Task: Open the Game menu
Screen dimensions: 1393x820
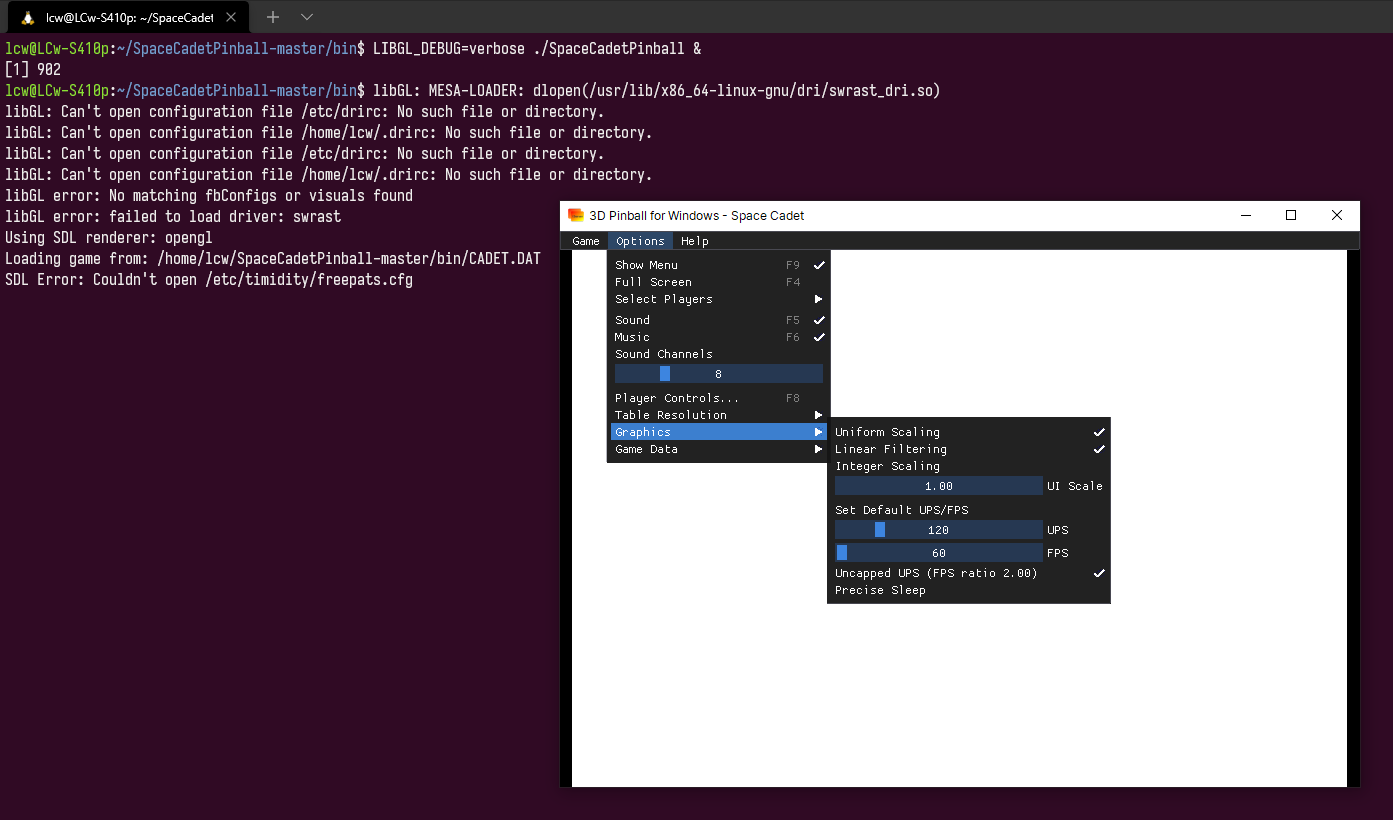Action: click(586, 241)
